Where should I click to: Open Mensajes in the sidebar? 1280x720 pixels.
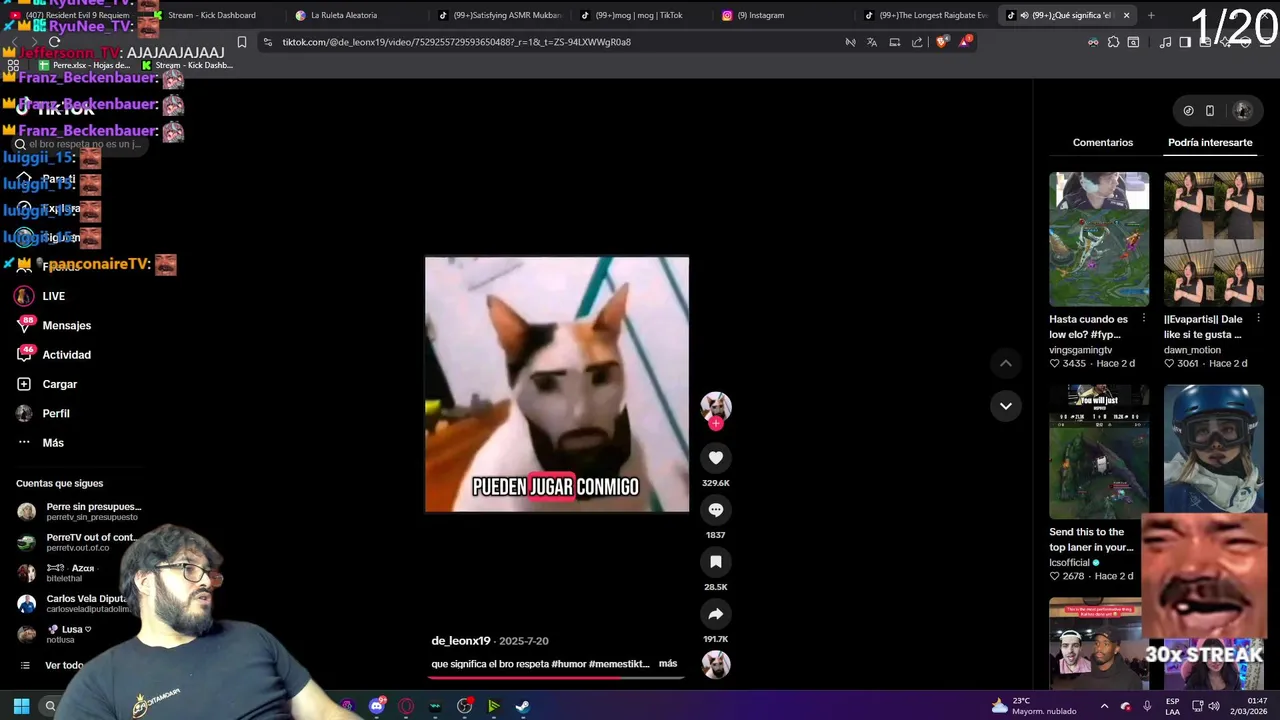[x=53, y=325]
